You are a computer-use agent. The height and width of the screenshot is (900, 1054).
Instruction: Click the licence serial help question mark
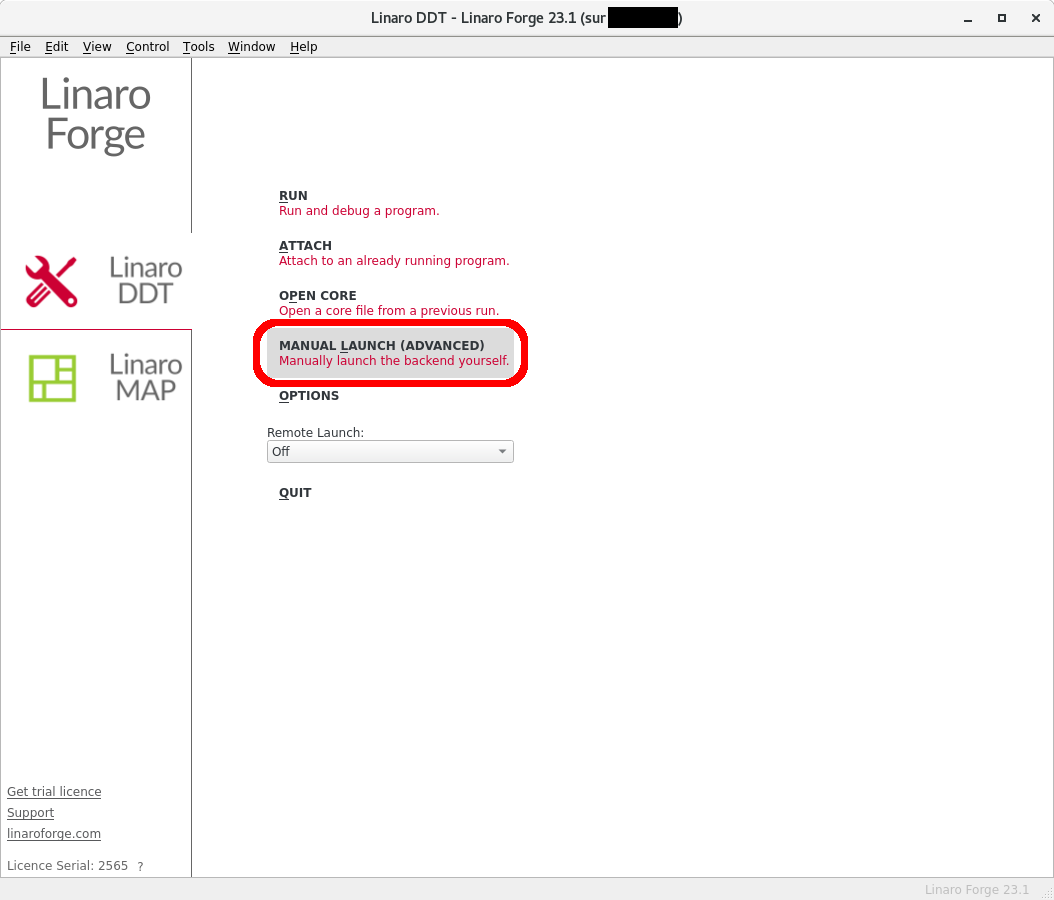140,866
